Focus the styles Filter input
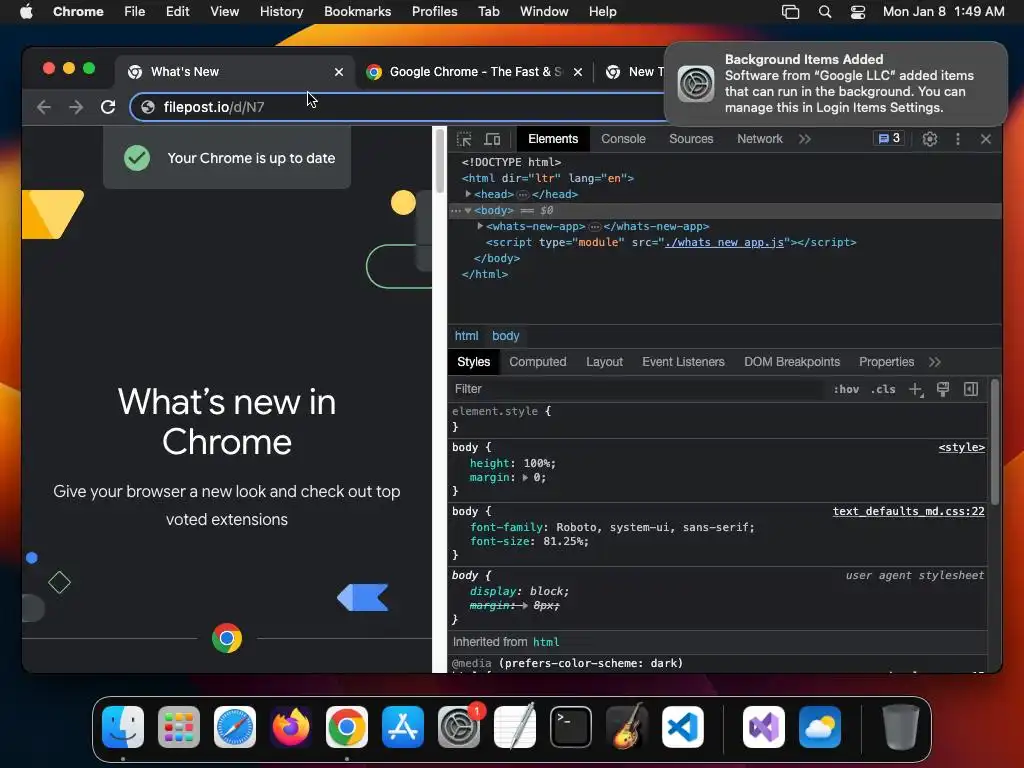The height and width of the screenshot is (768, 1024). [x=637, y=389]
